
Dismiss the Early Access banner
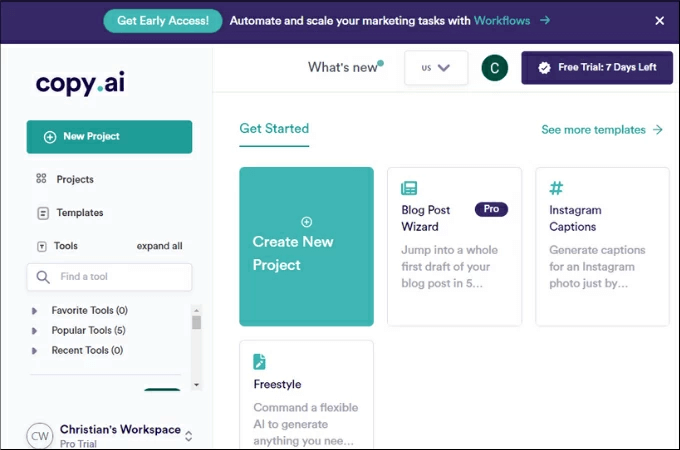[x=659, y=20]
